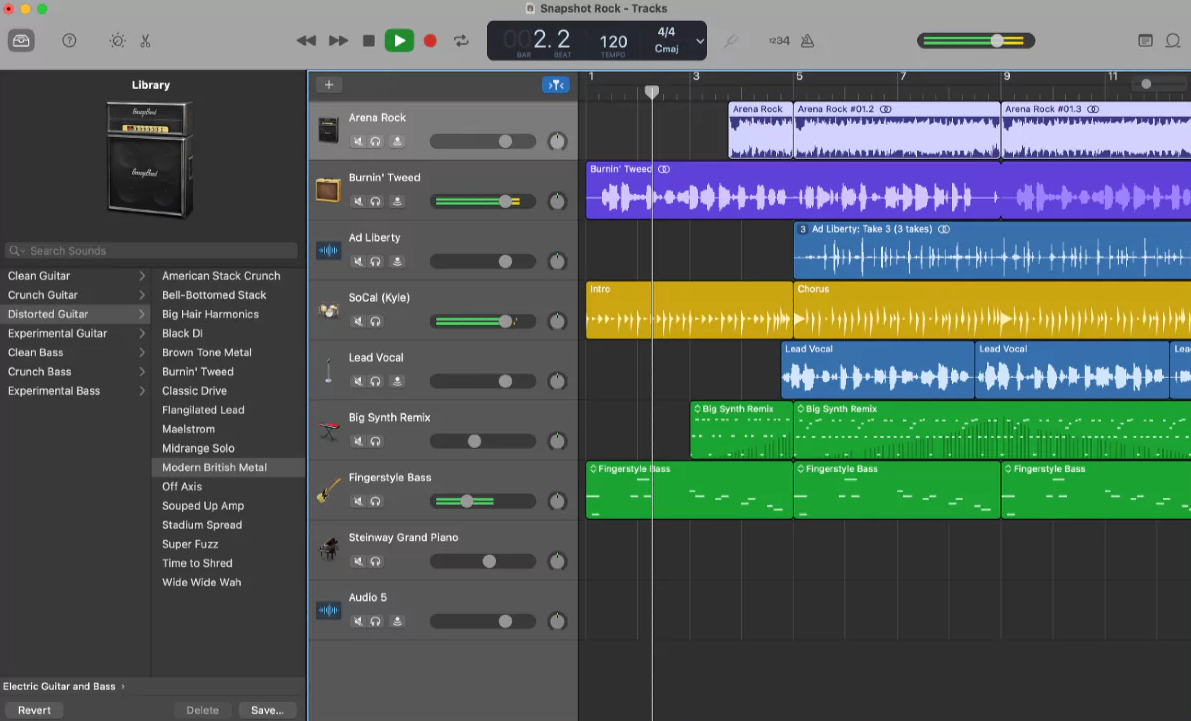Click the tuner icon
1191x721 pixels.
[x=731, y=40]
